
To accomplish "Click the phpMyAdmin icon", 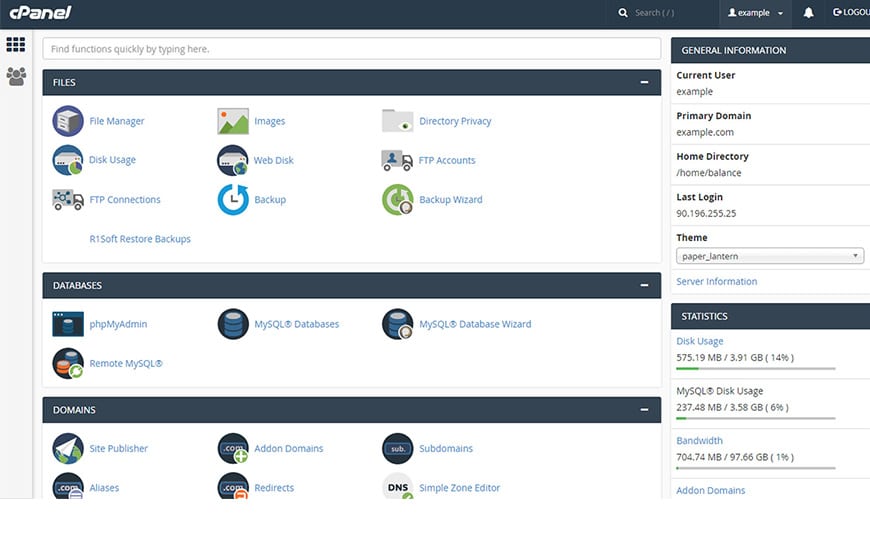I will point(68,324).
